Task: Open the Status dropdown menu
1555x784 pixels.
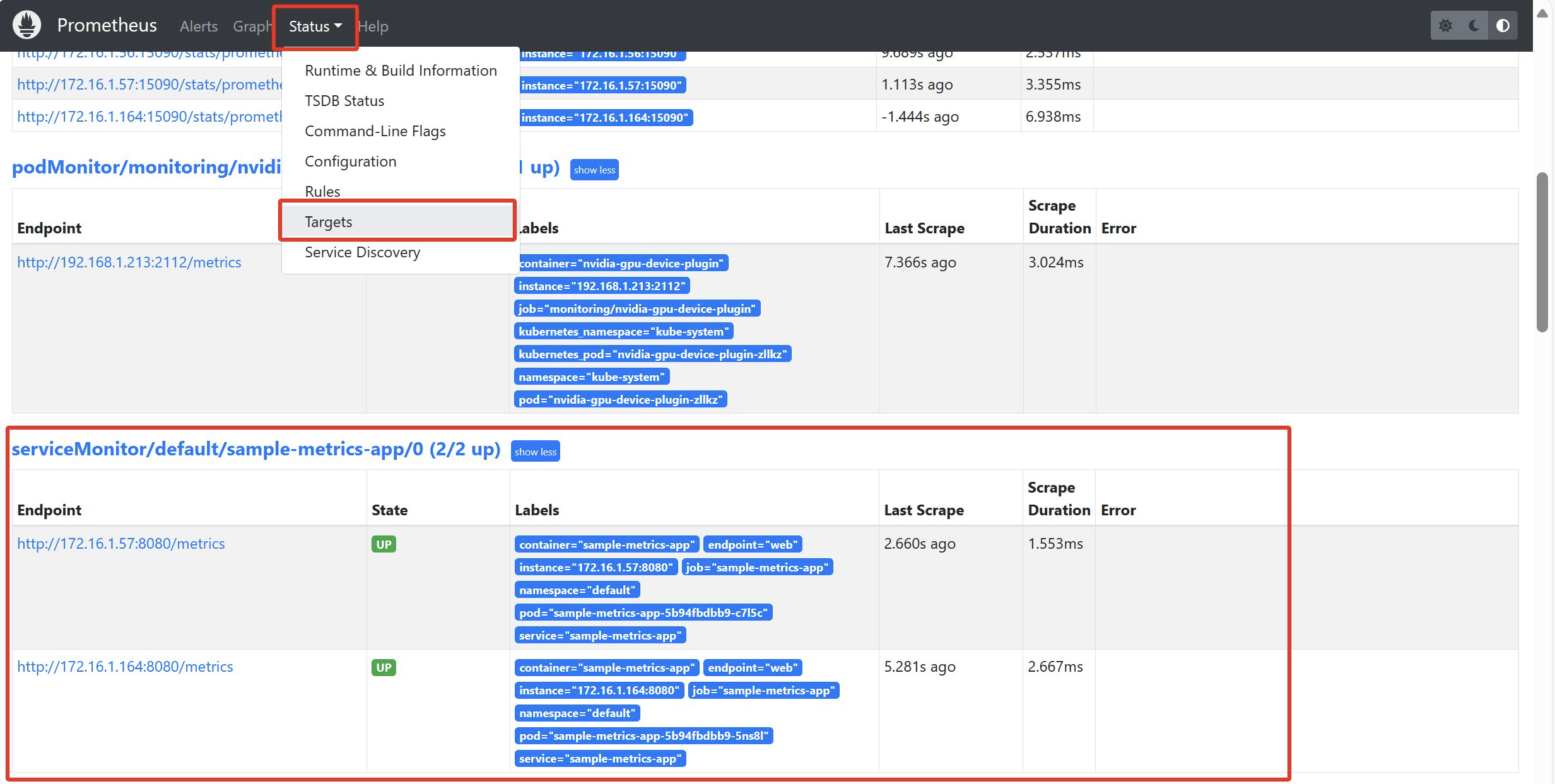Action: tap(315, 26)
